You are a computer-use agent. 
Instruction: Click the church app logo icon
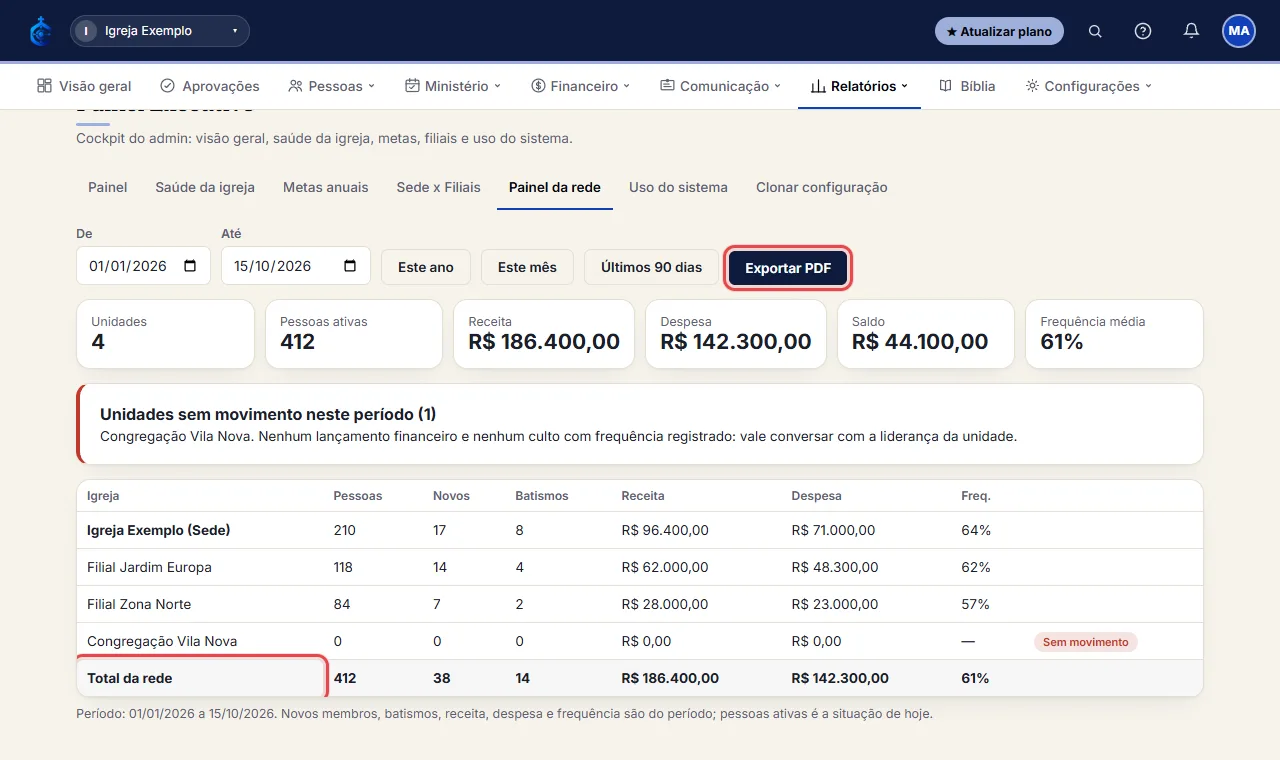41,31
